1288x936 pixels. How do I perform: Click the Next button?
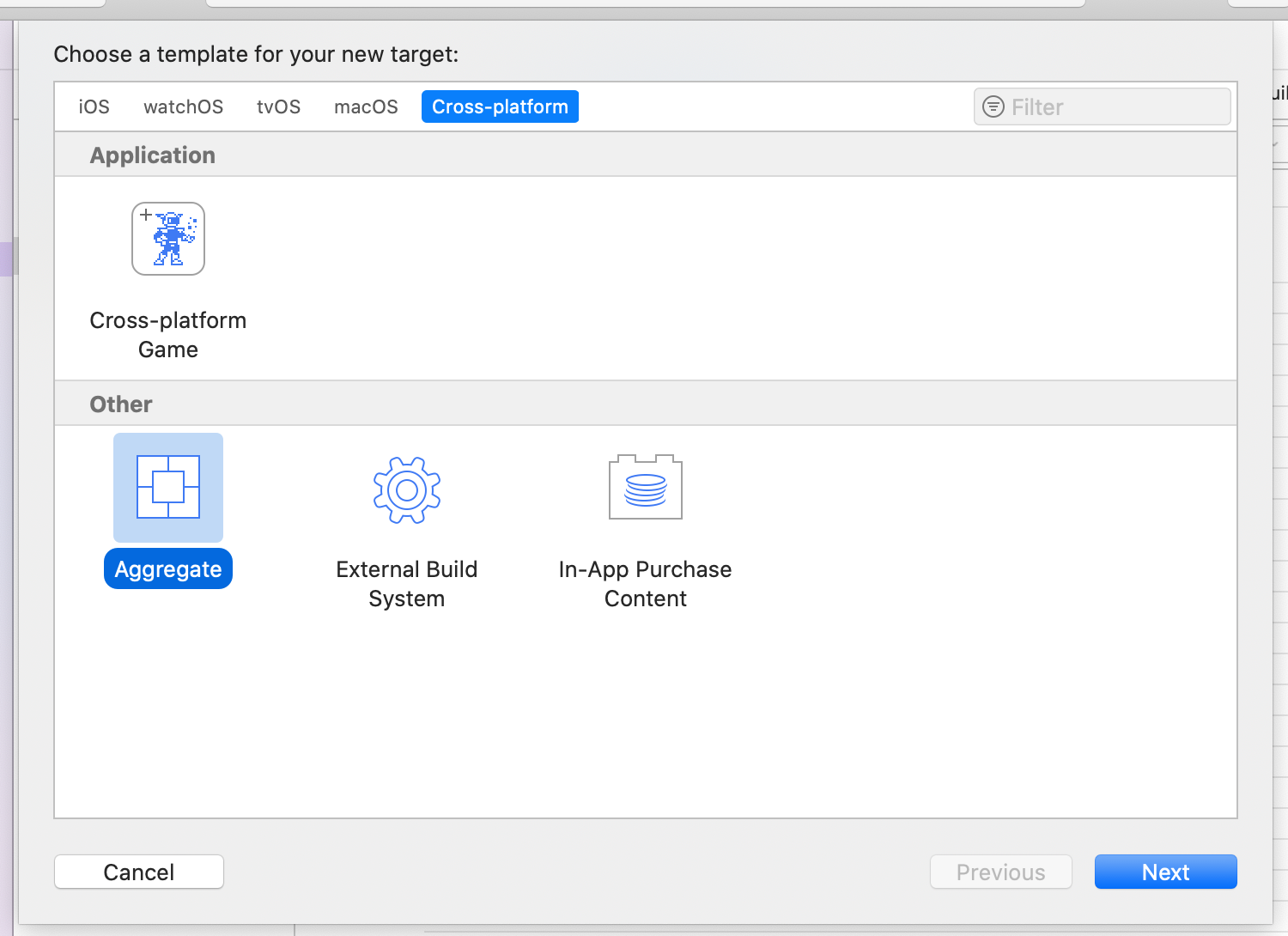point(1166,872)
